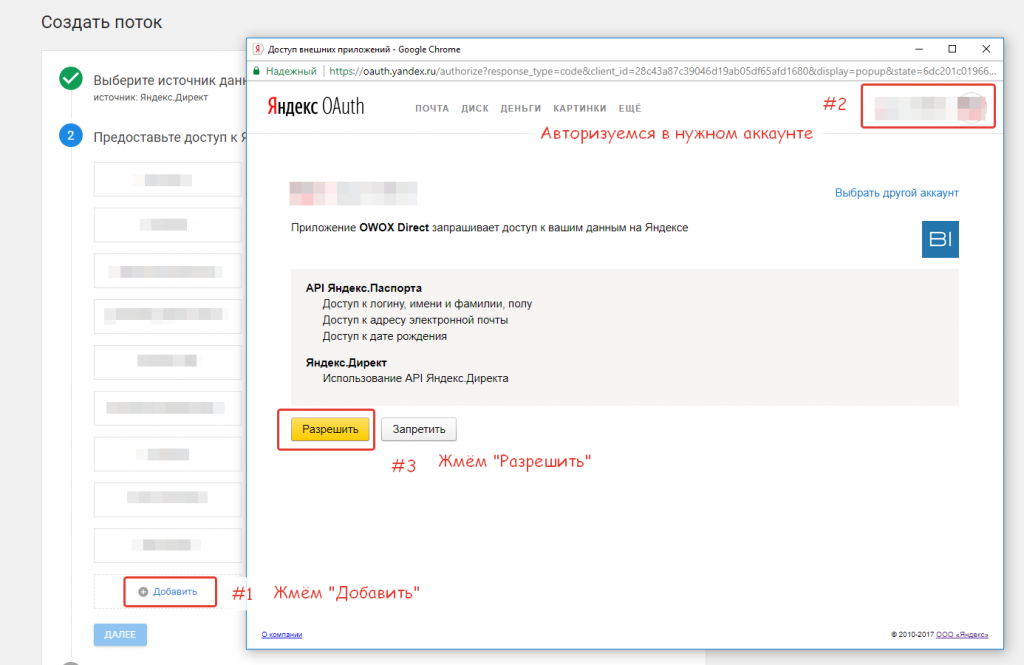Screen dimensions: 1024x665
Task: Click the green checkmark step icon
Action: 71,79
